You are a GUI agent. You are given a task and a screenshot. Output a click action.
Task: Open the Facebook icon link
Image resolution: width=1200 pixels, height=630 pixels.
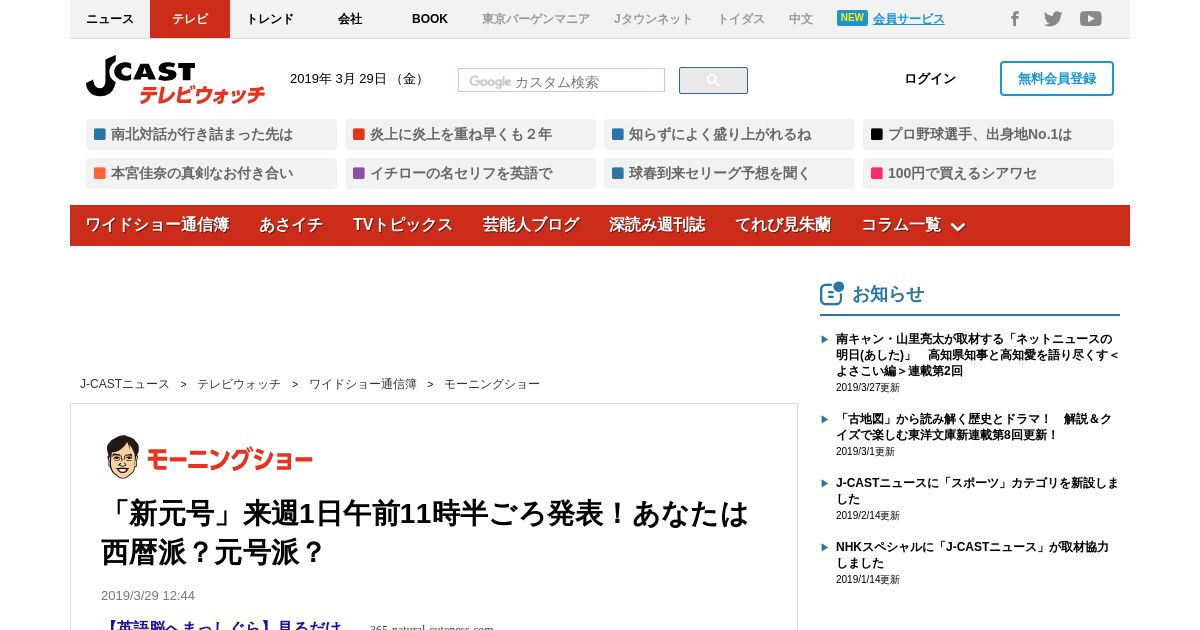(x=1014, y=19)
